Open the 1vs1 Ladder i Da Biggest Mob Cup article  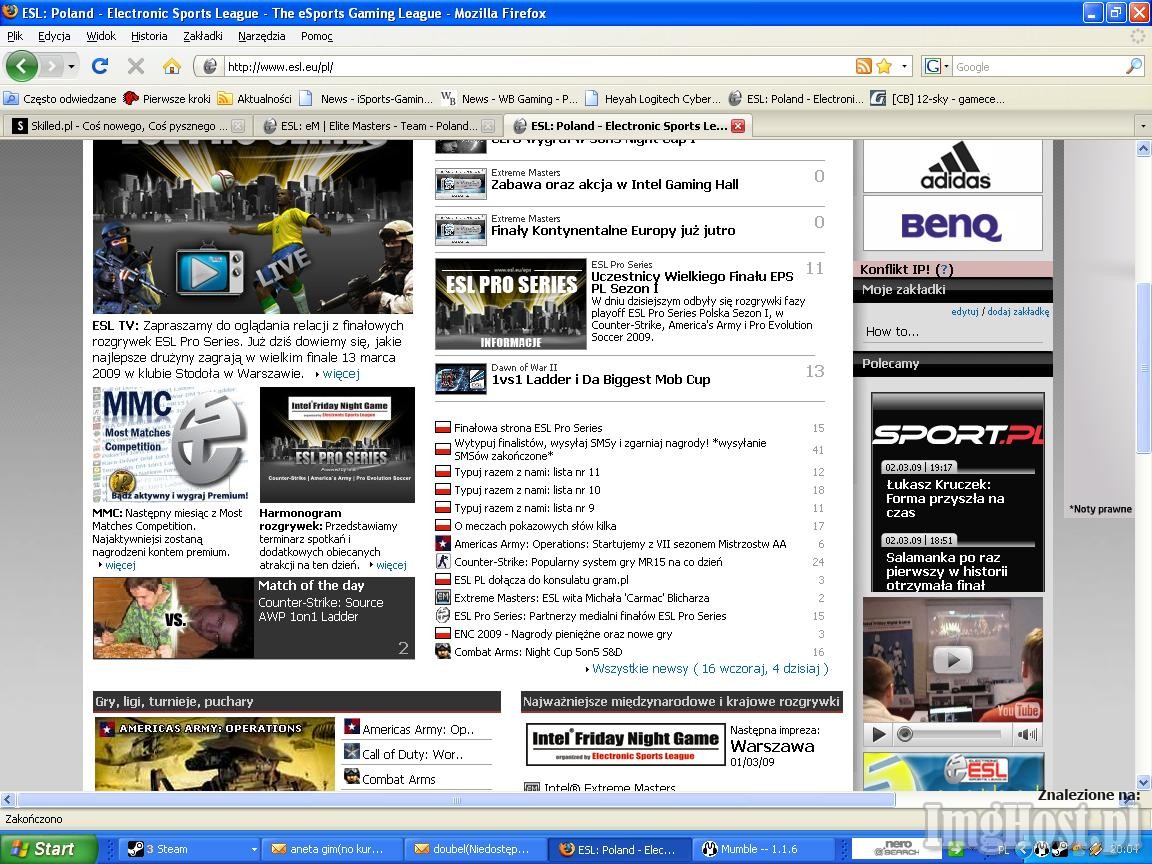600,380
